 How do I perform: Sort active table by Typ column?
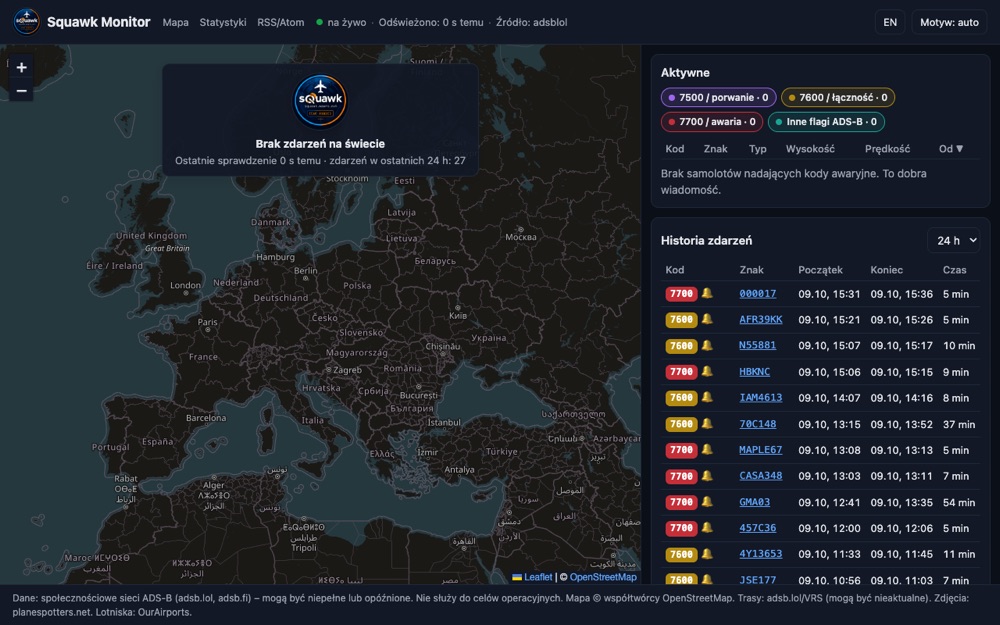758,149
